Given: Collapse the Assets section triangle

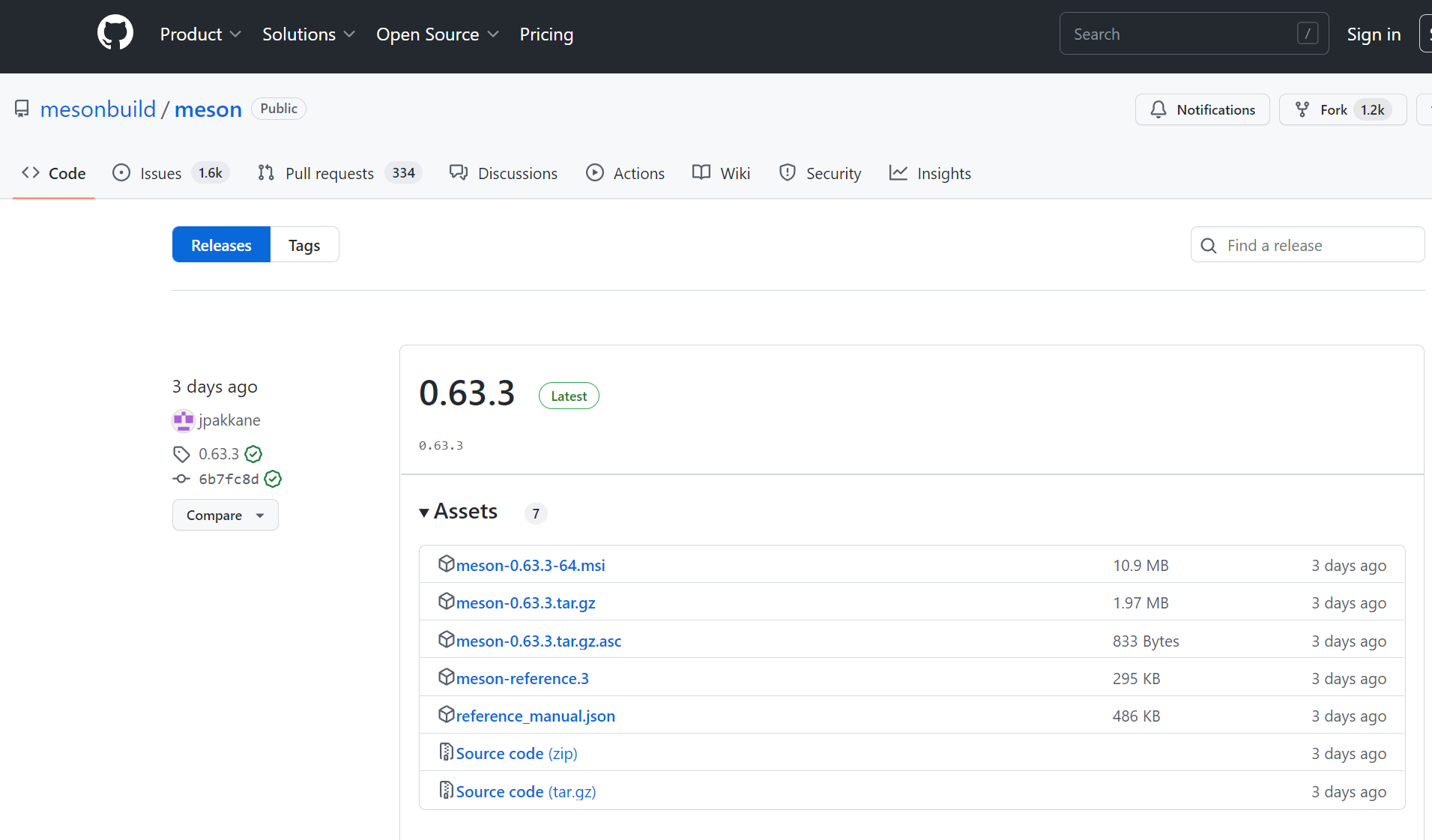Looking at the screenshot, I should pyautogui.click(x=424, y=513).
